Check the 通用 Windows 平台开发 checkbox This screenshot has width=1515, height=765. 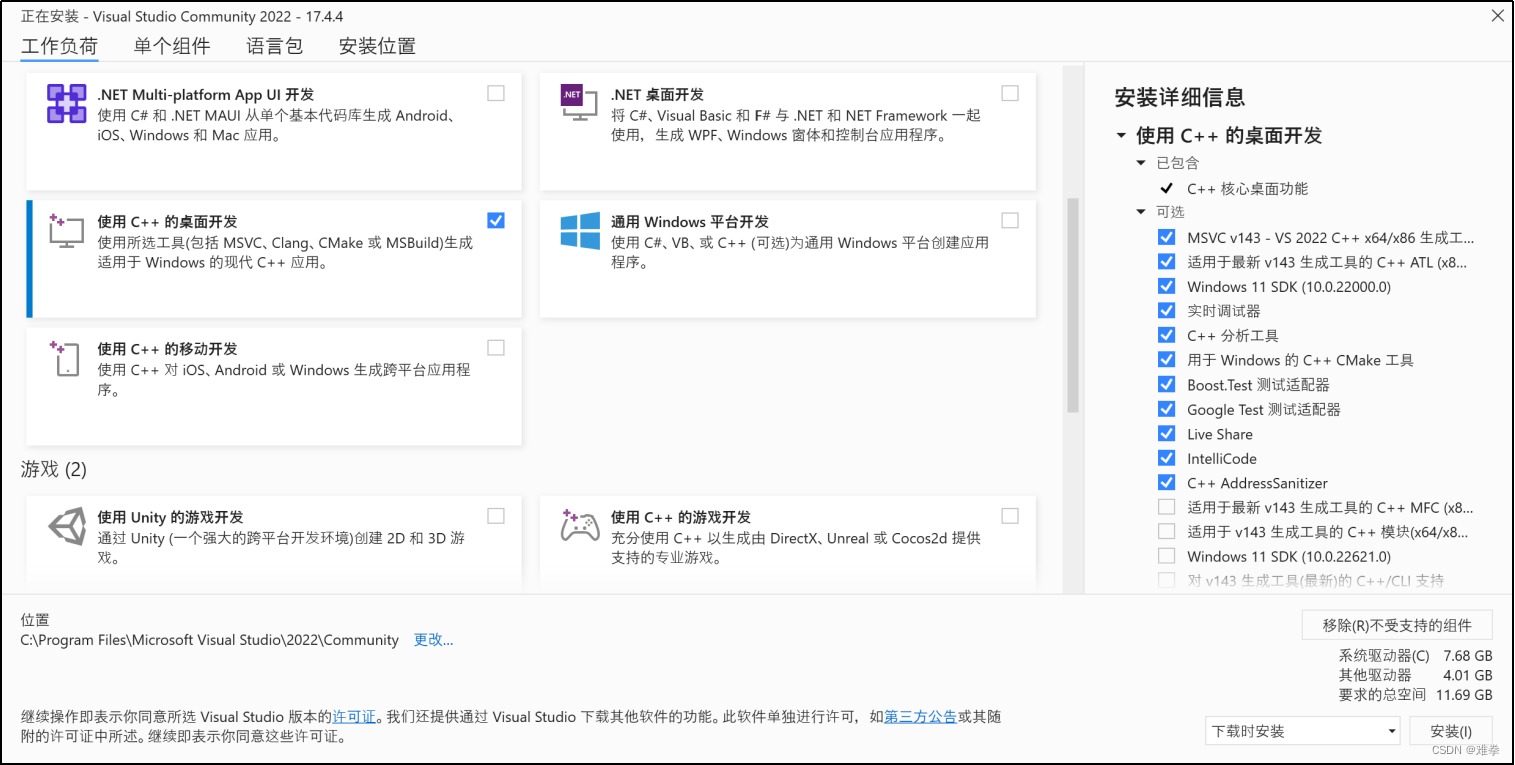coord(1010,220)
